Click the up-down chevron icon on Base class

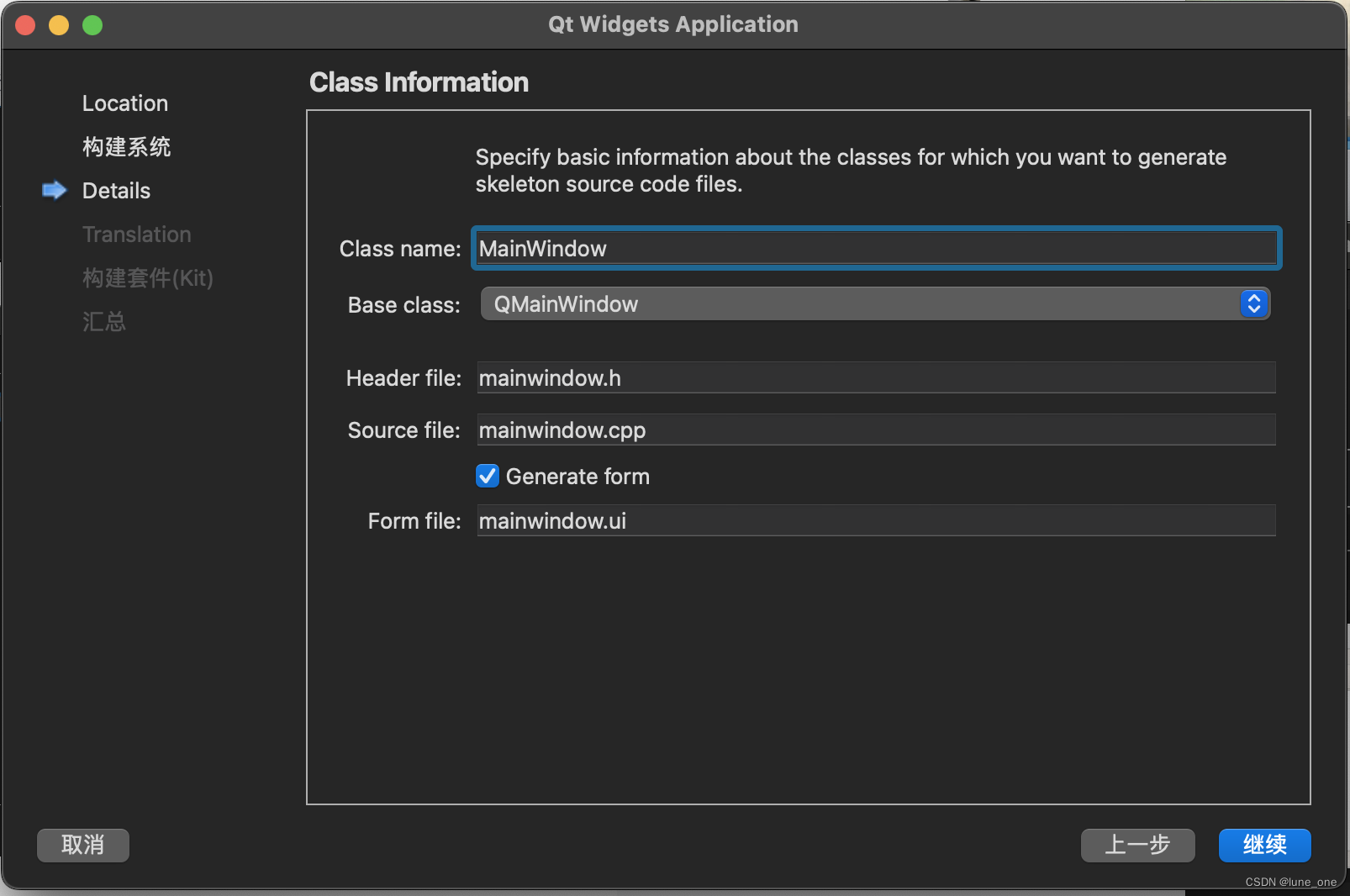tap(1253, 304)
